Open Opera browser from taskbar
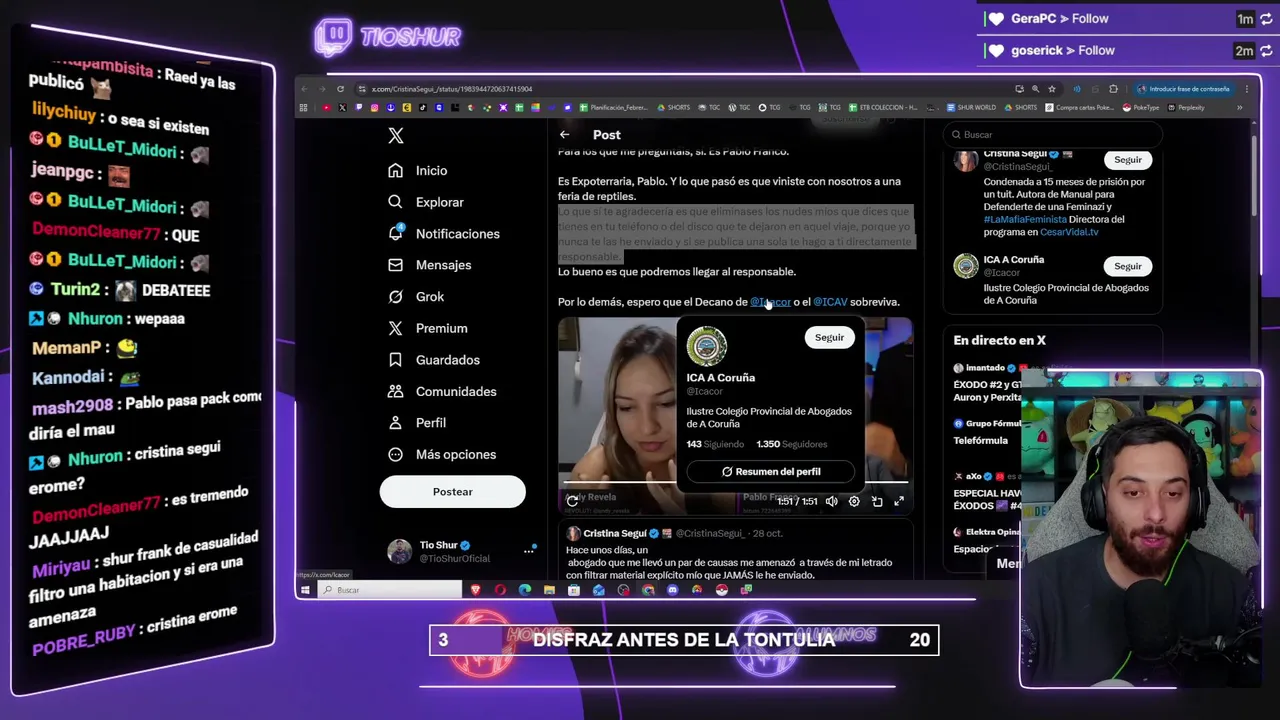This screenshot has width=1280, height=720. pos(500,590)
